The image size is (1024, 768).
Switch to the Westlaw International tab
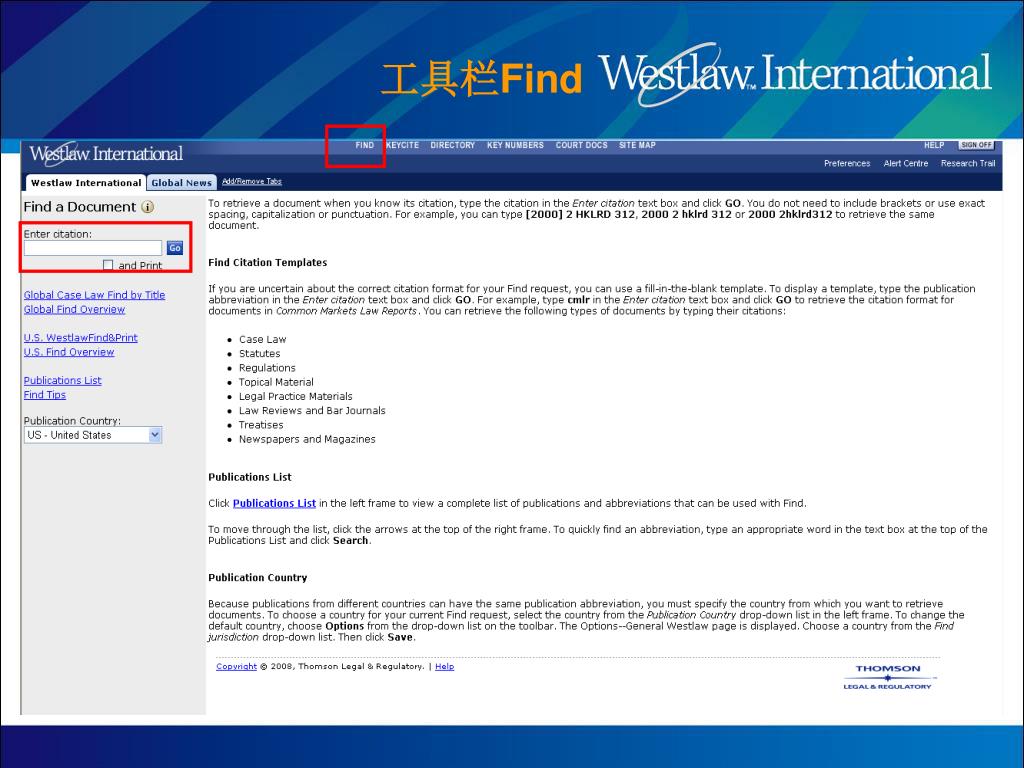pos(86,183)
